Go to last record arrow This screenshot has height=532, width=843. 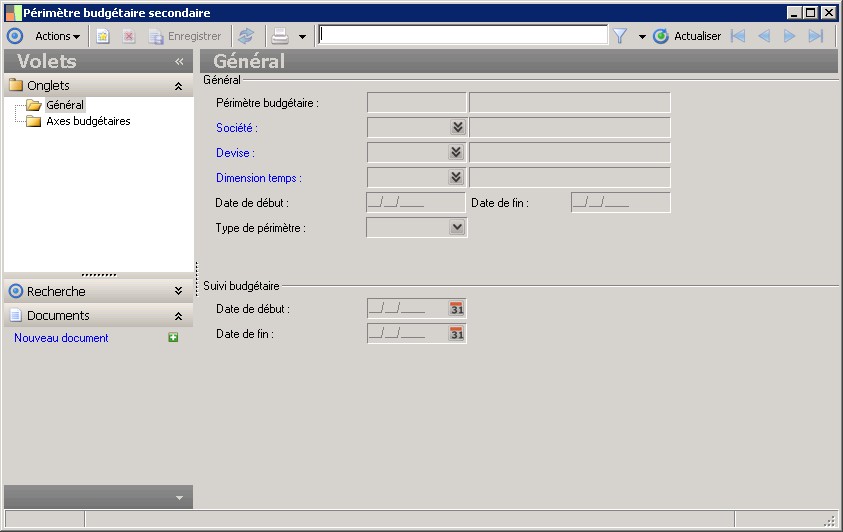coord(816,37)
